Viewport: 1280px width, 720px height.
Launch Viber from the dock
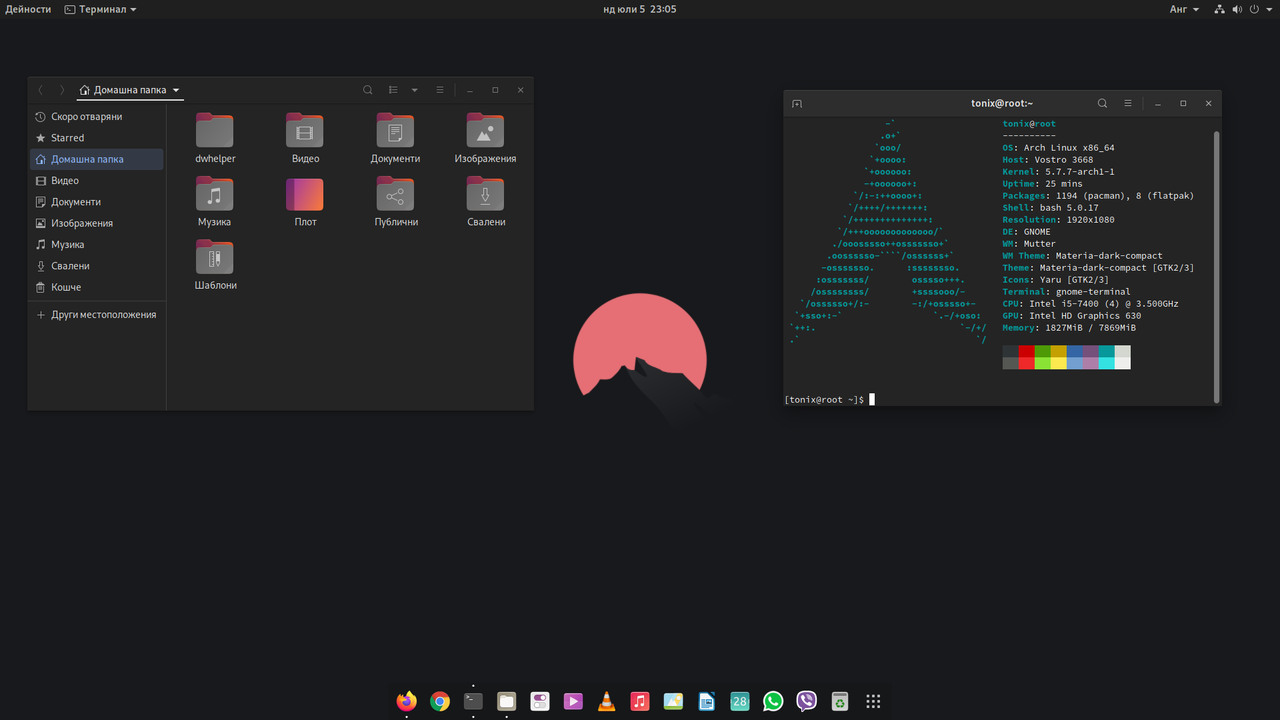tap(806, 701)
